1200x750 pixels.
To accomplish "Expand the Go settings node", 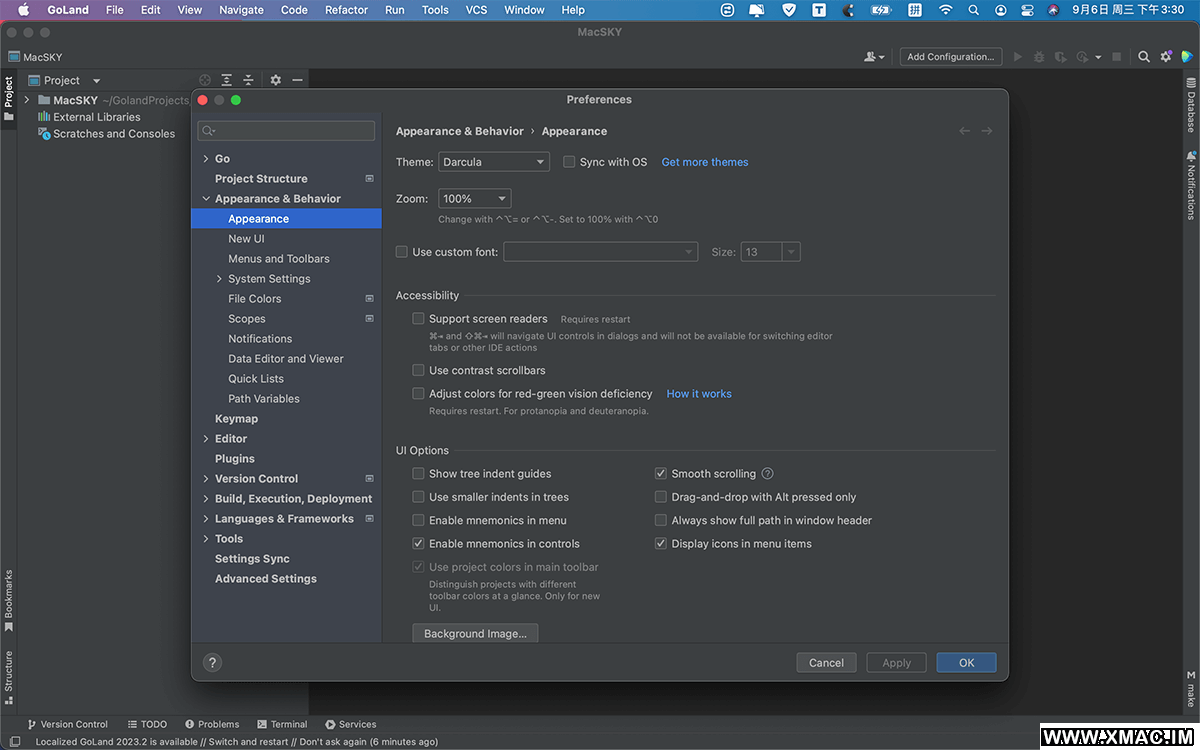I will 206,159.
